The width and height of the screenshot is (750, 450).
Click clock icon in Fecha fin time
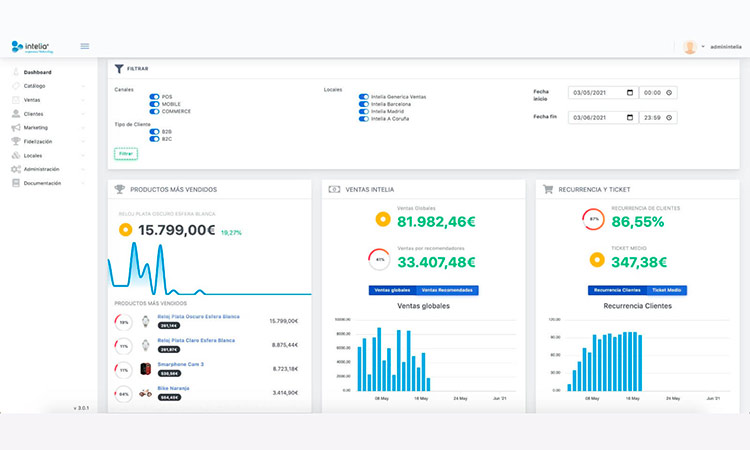670,117
